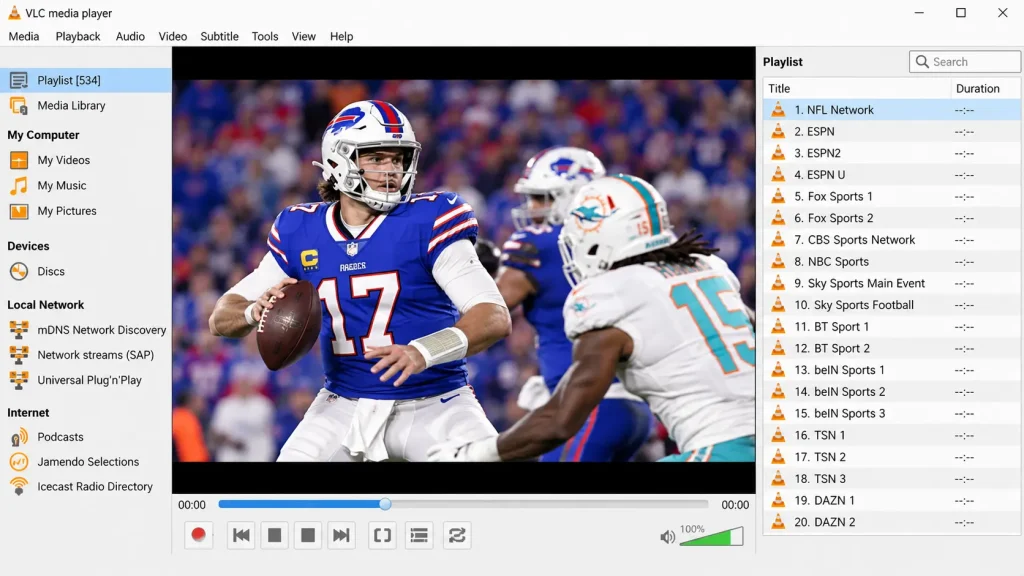This screenshot has width=1024, height=576.
Task: Open the Audio menu
Action: (x=130, y=37)
